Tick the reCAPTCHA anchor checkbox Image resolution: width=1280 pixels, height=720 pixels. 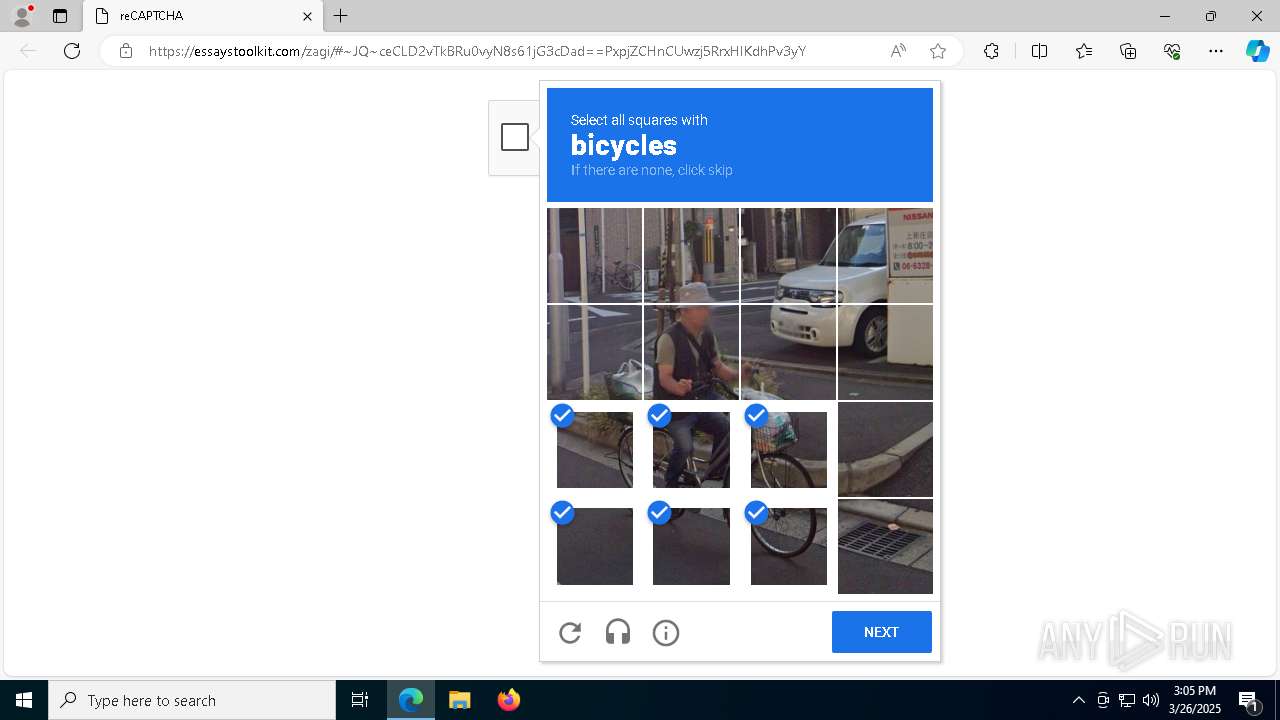pos(515,137)
